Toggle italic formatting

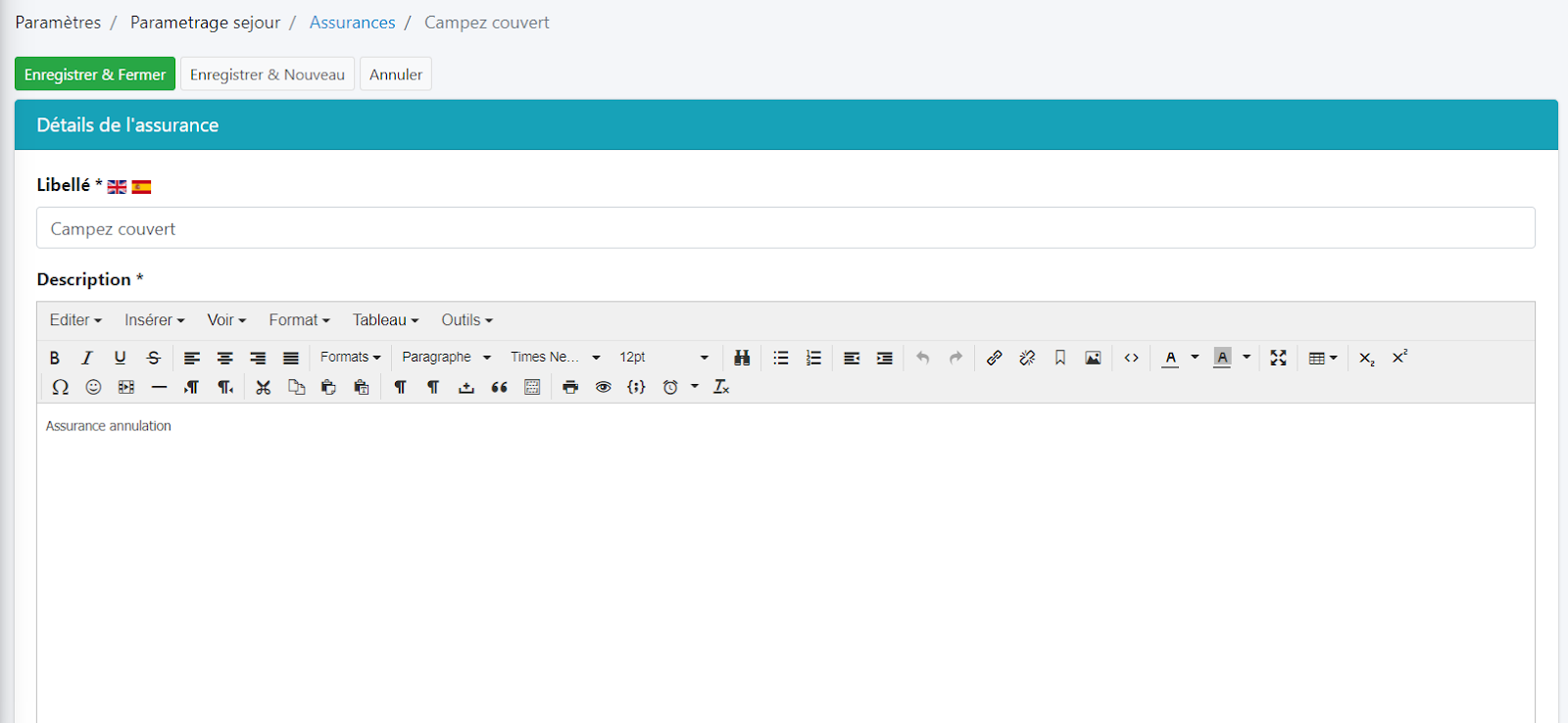pyautogui.click(x=87, y=358)
